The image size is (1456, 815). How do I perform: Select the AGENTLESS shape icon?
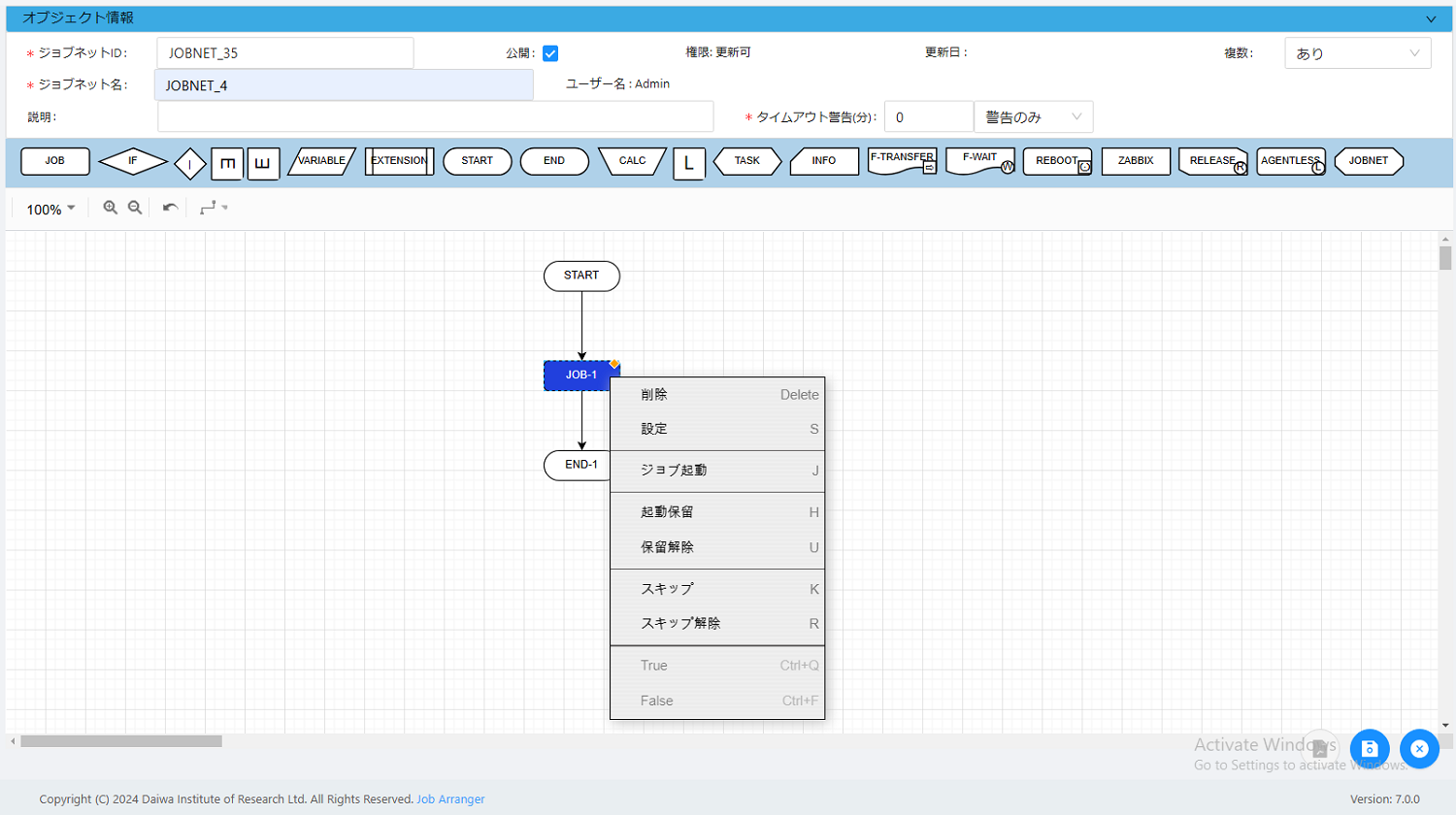coord(1290,161)
